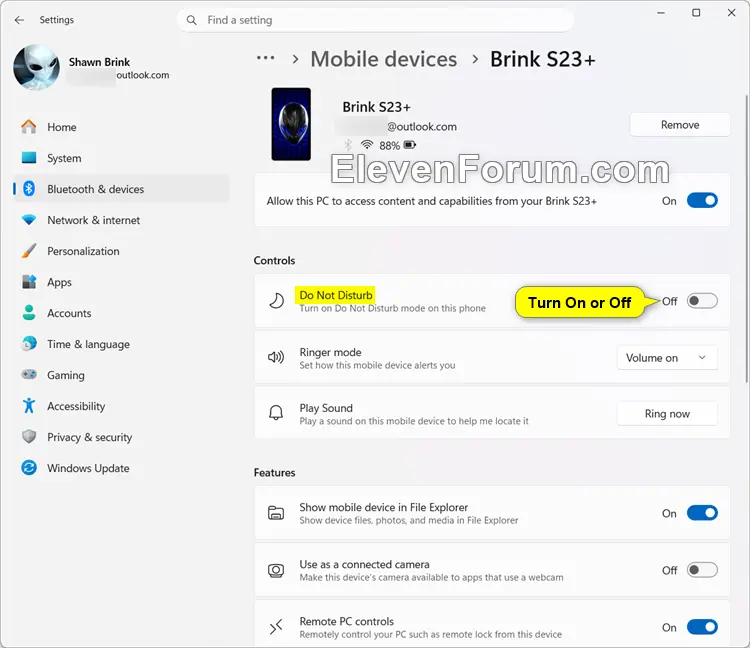Open Network & internet settings
This screenshot has width=750, height=648.
pos(121,220)
